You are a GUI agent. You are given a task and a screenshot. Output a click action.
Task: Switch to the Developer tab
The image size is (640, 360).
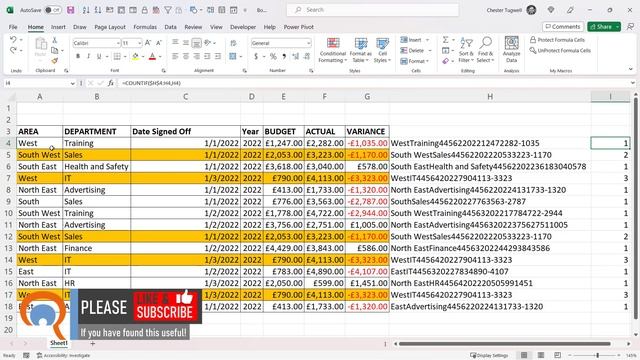click(243, 27)
